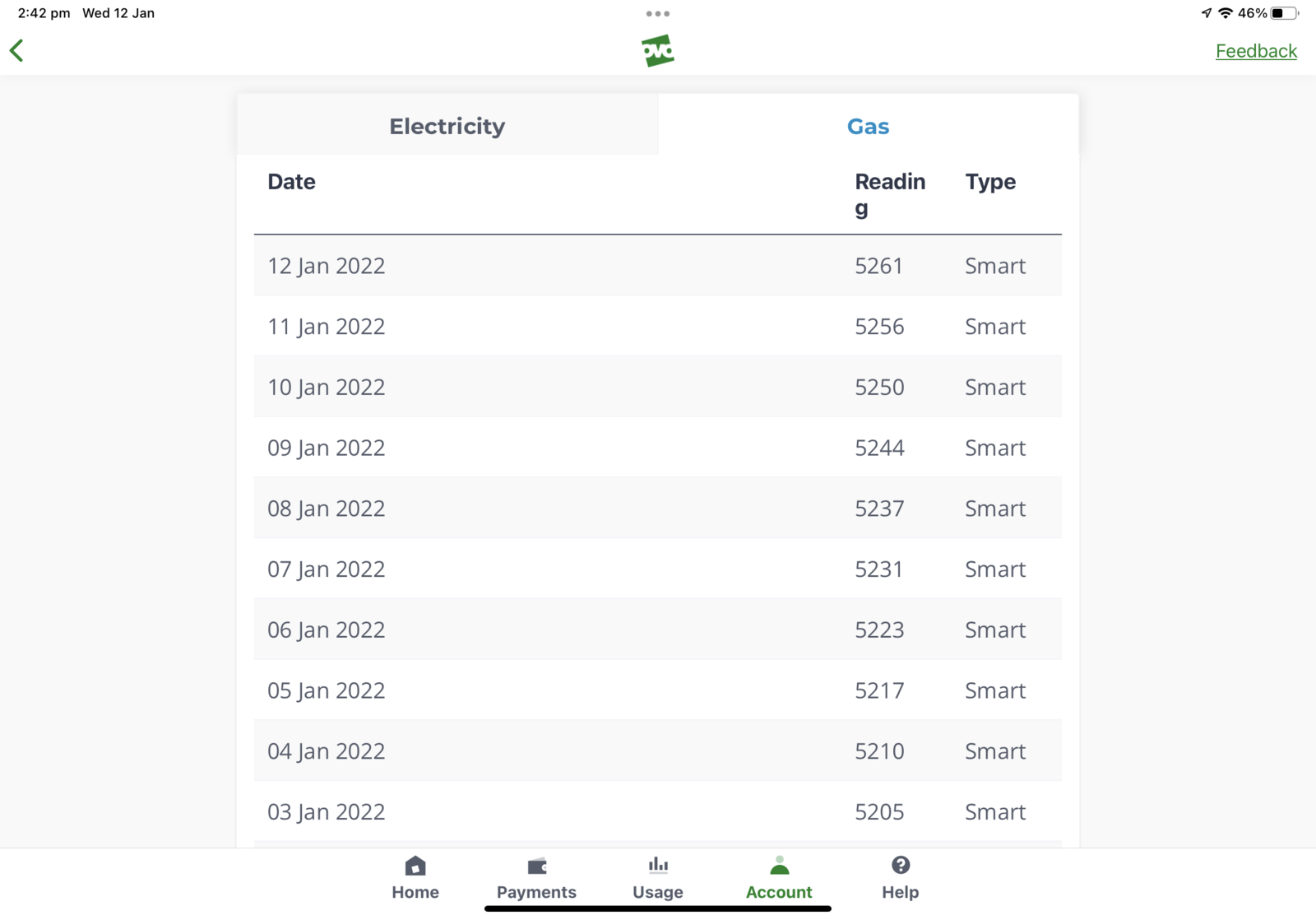
Task: Open the Feedback link
Action: [1256, 51]
